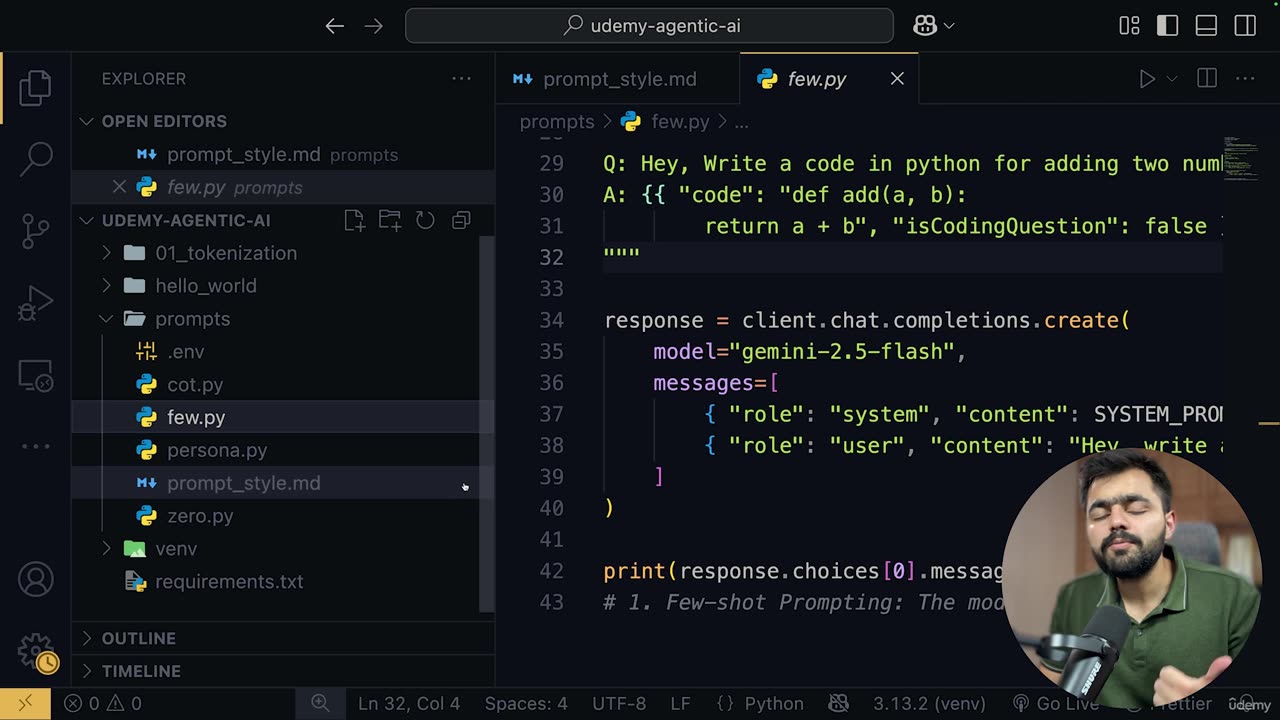Expand the hello_world folder

pos(278,286)
